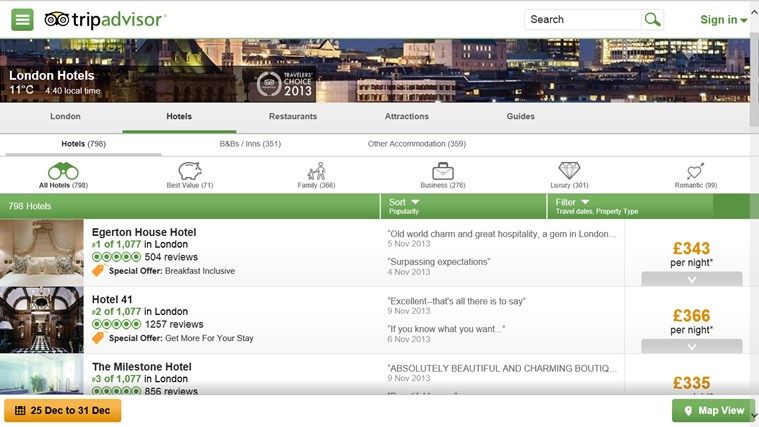Expand price details for Hotel 41
Image resolution: width=759 pixels, height=427 pixels.
point(691,347)
